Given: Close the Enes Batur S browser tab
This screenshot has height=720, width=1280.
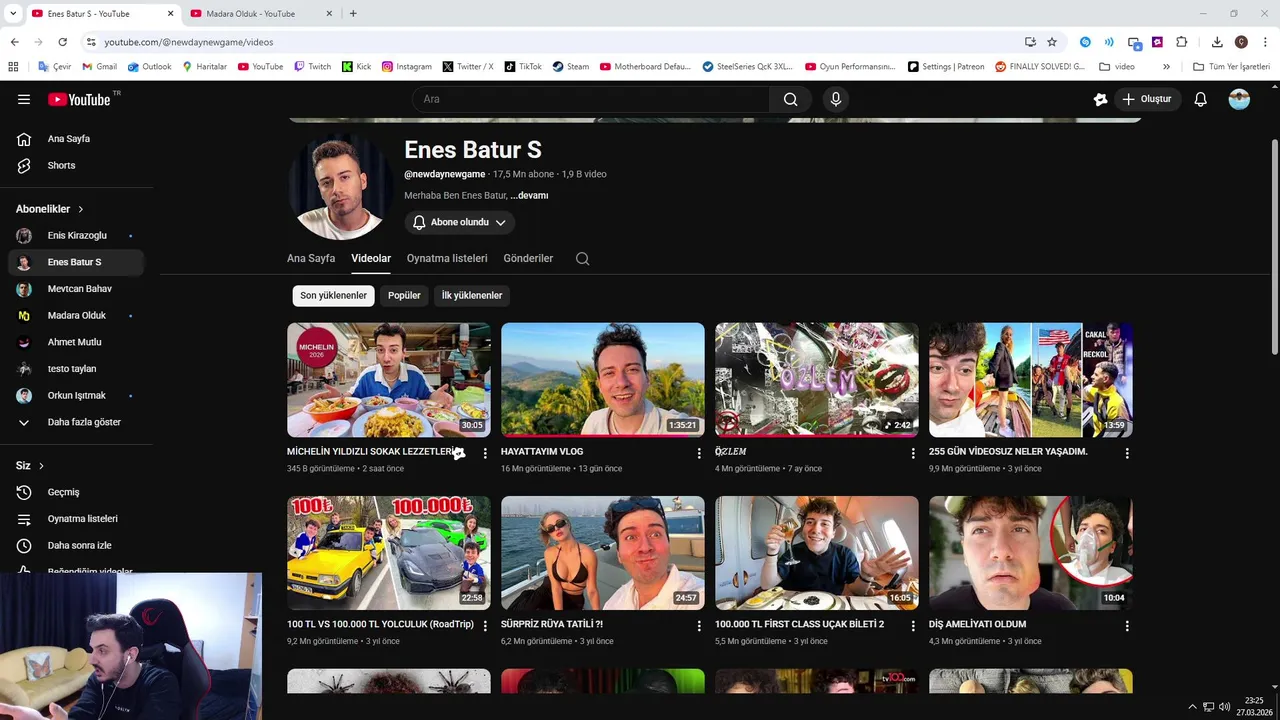Looking at the screenshot, I should (x=170, y=14).
